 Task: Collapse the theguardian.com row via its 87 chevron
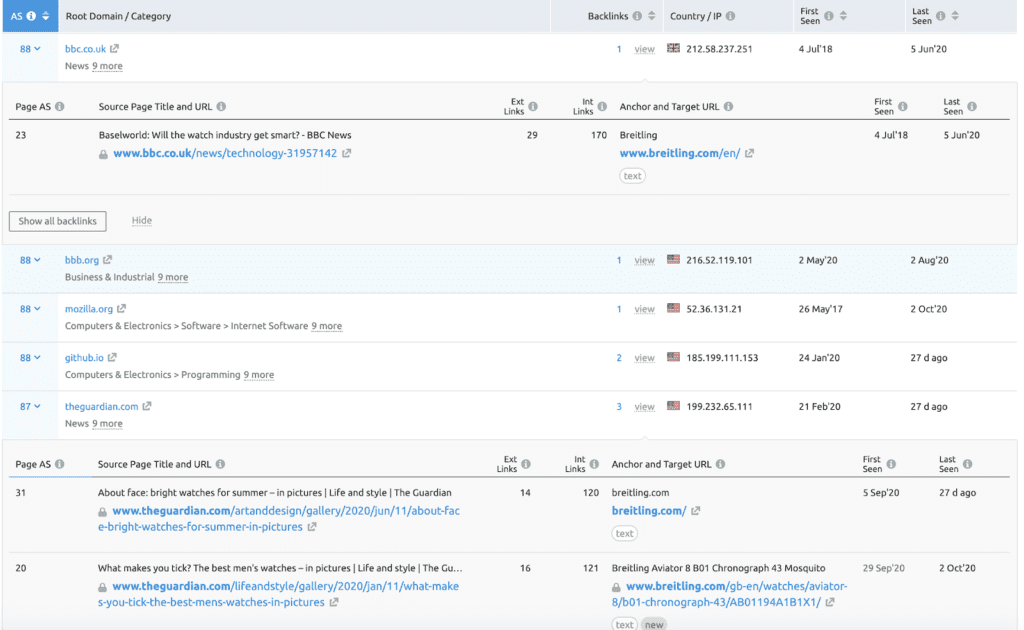(30, 406)
